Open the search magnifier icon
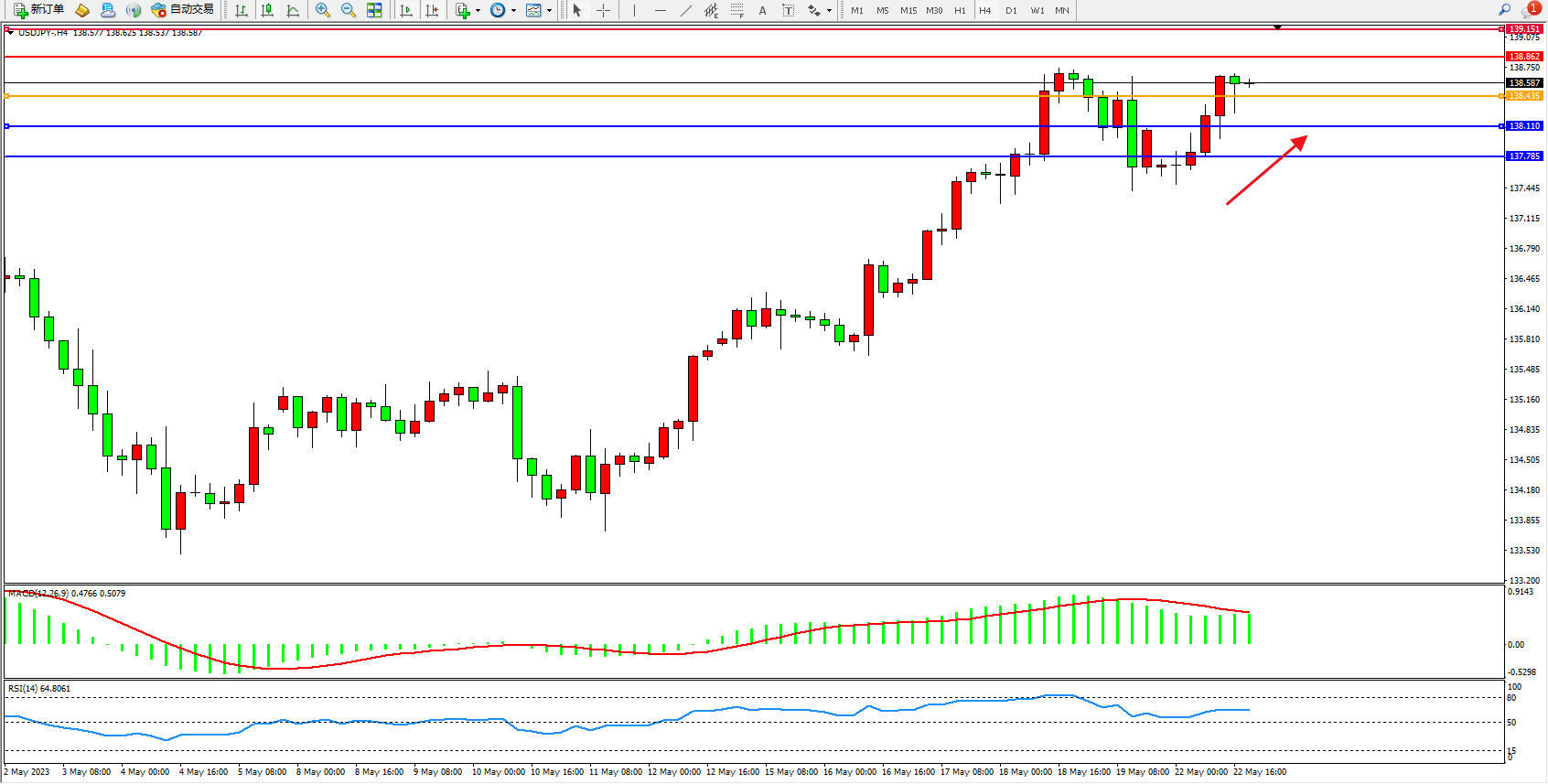 (x=1504, y=10)
